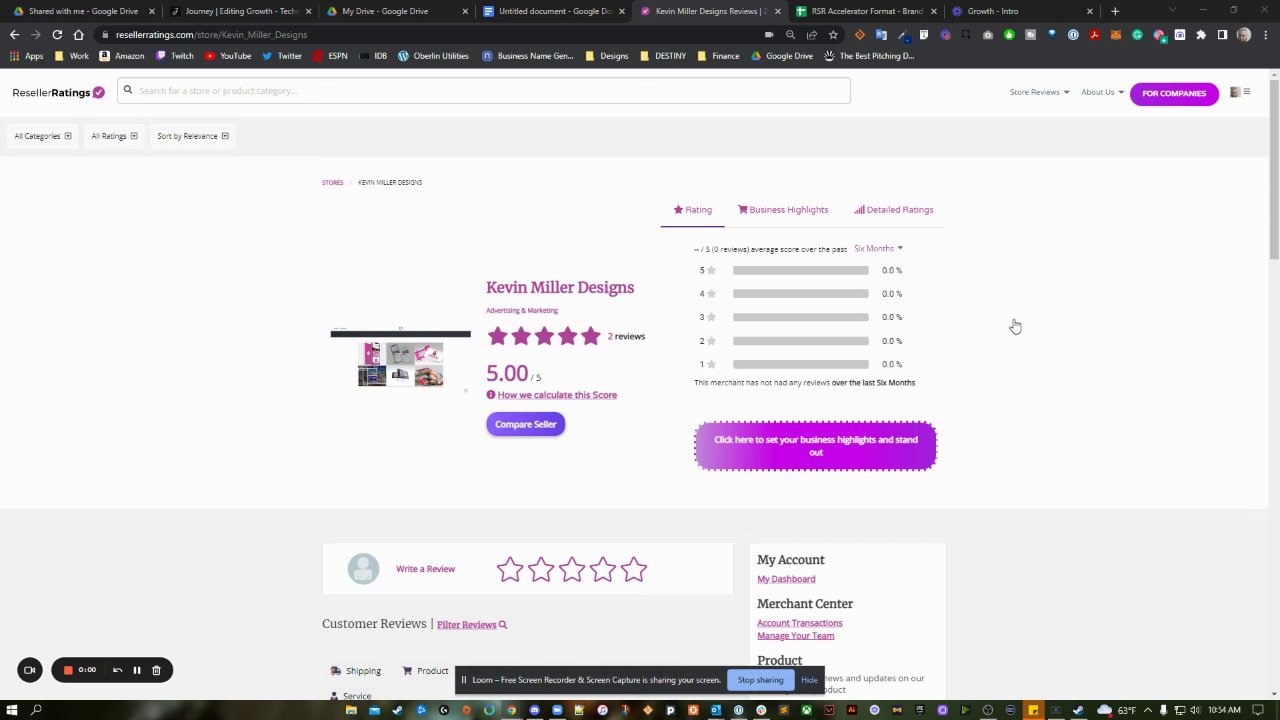Image resolution: width=1280 pixels, height=720 pixels.
Task: Click the 3-star rating progress bar
Action: (x=800, y=317)
